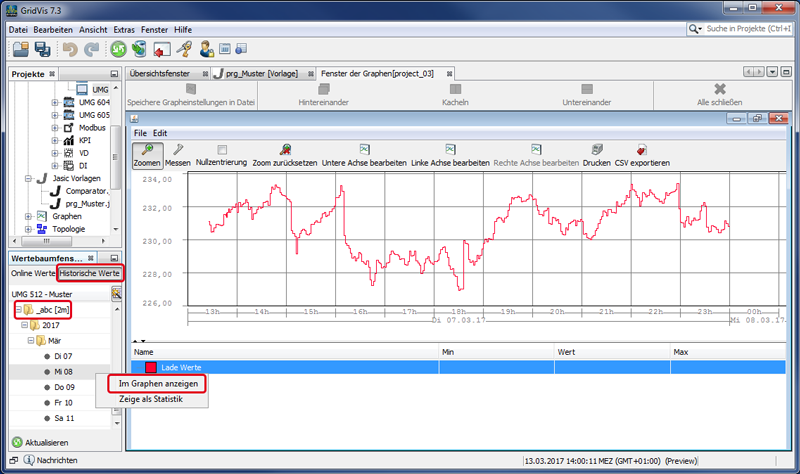Collapse the _abc [2m] folder
This screenshot has width=800, height=474.
tap(18, 310)
